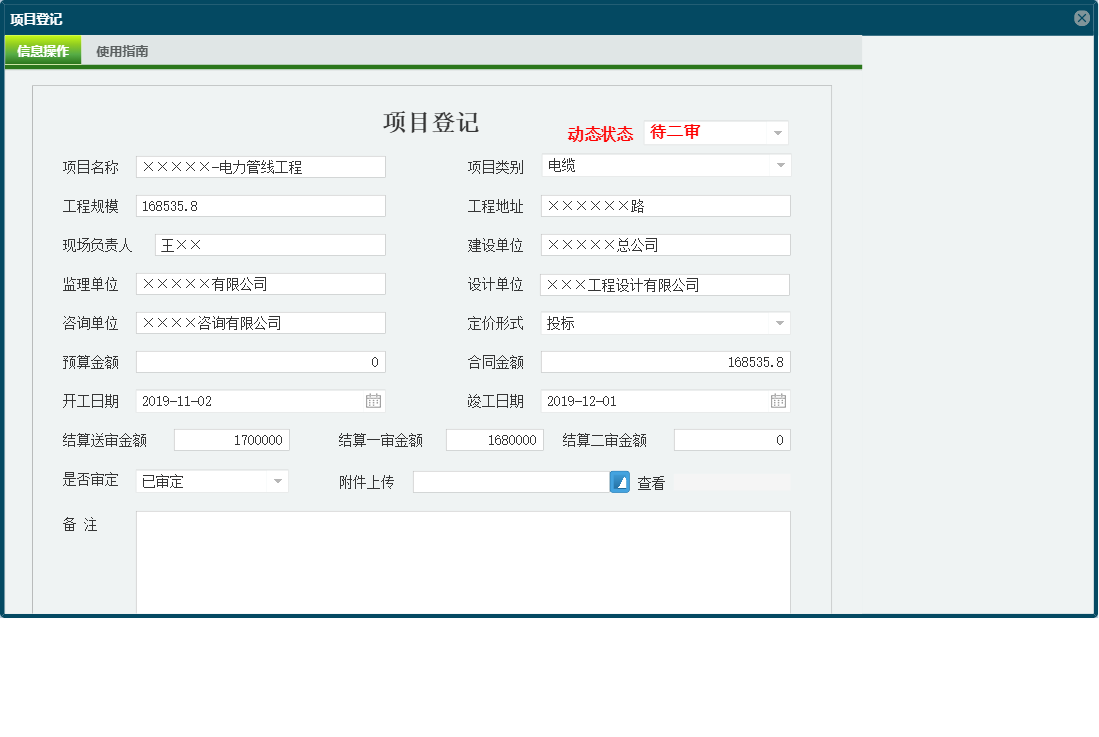Select the 结算送审金额 field showing 1700000
This screenshot has height=737, width=1099.
point(231,439)
